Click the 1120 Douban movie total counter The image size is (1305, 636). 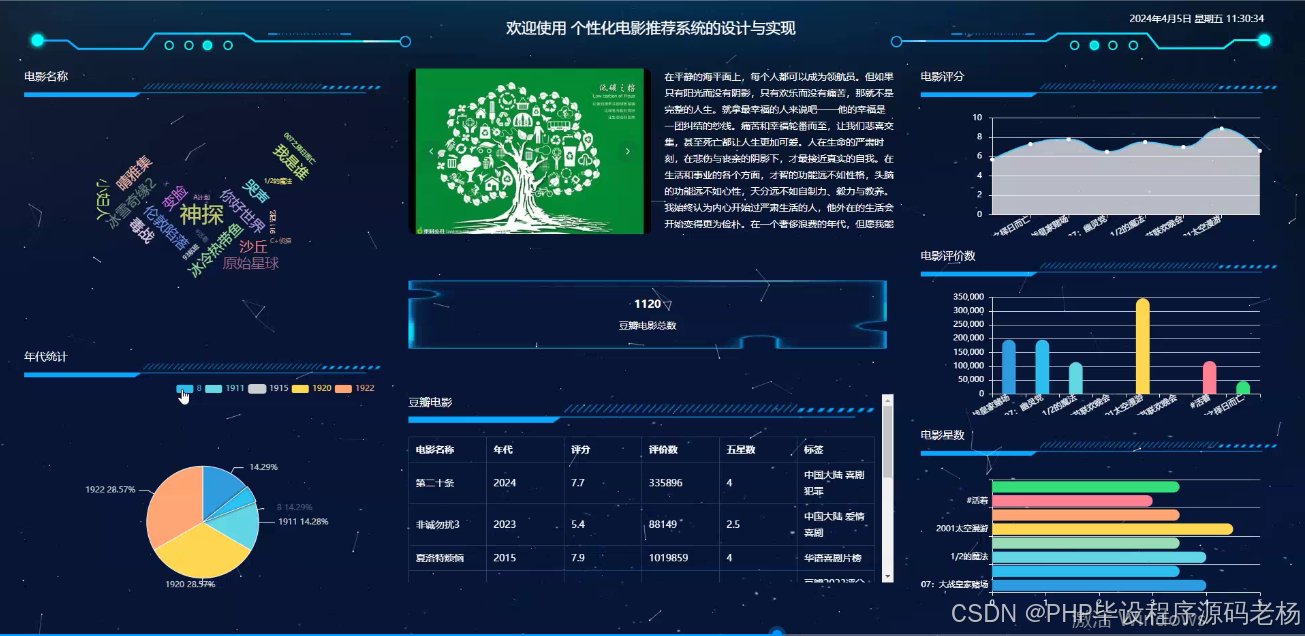[647, 304]
